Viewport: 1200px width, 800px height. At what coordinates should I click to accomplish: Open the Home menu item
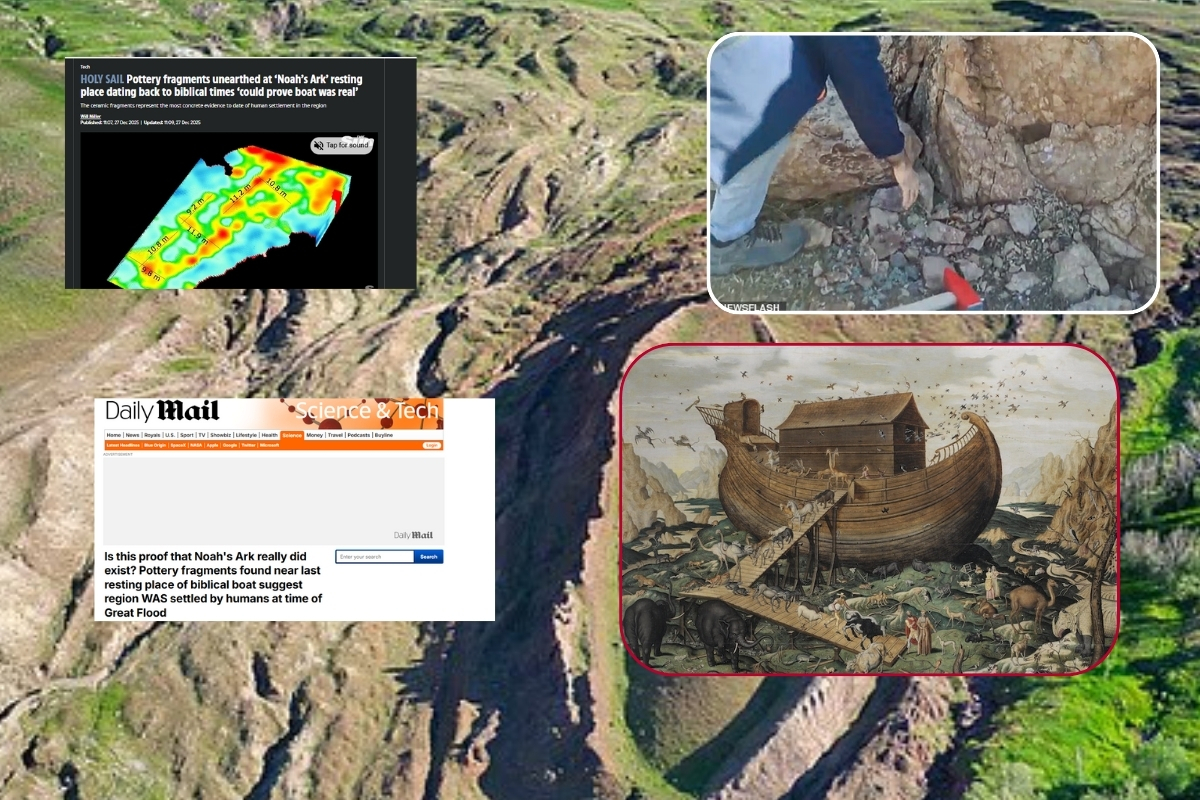(x=114, y=435)
